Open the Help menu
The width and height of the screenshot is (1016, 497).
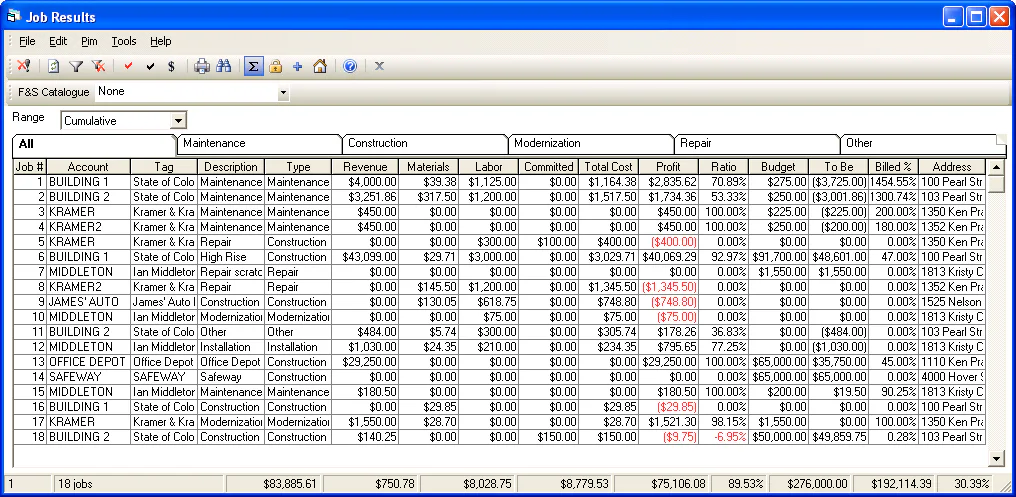pyautogui.click(x=161, y=41)
